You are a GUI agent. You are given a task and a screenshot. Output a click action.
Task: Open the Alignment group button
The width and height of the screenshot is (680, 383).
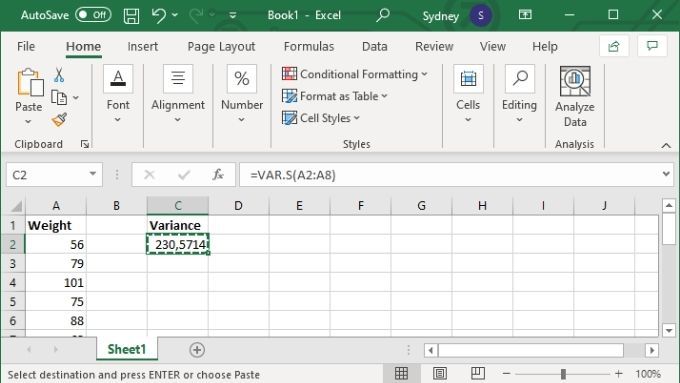pos(178,94)
